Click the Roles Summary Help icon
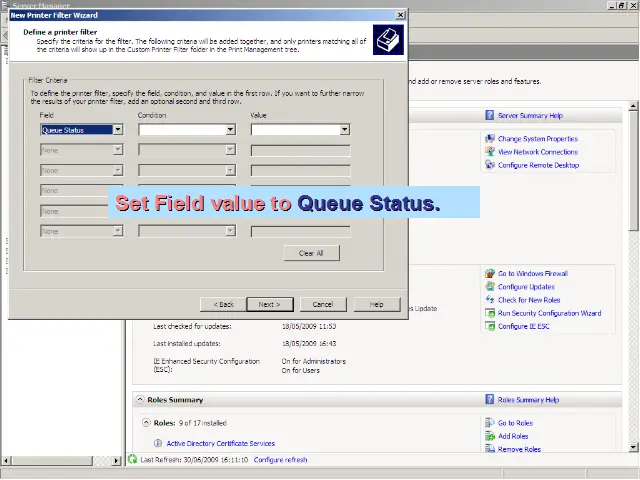Viewport: 640px width, 480px height. click(490, 400)
